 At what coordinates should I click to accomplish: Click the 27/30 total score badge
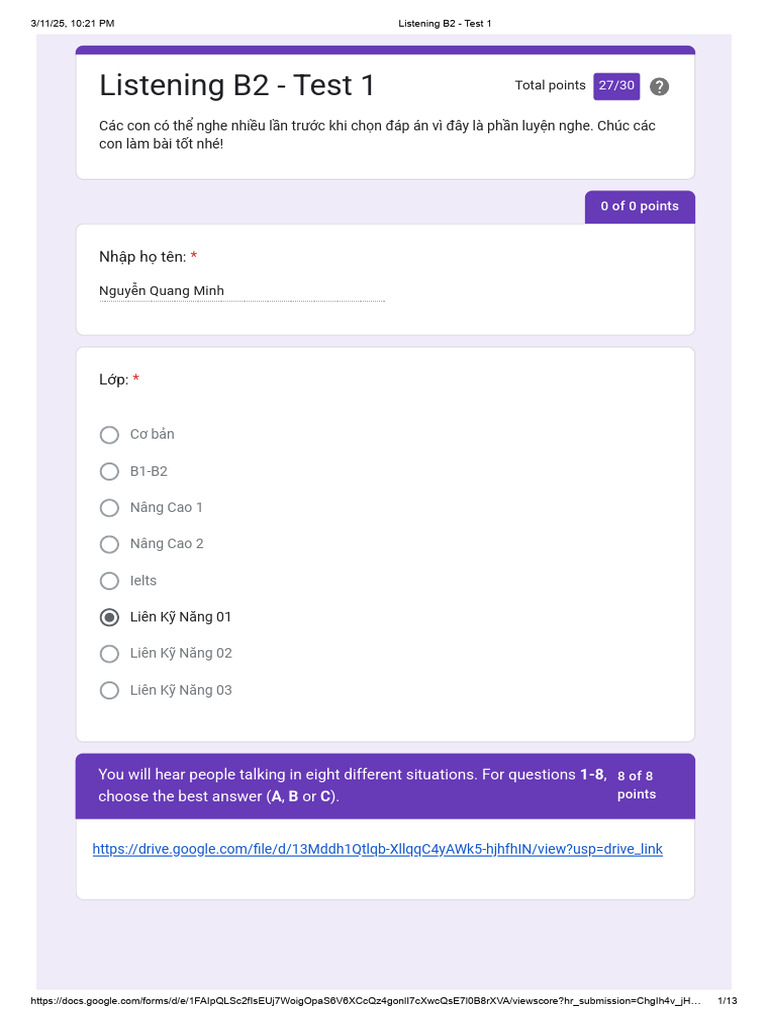click(616, 86)
